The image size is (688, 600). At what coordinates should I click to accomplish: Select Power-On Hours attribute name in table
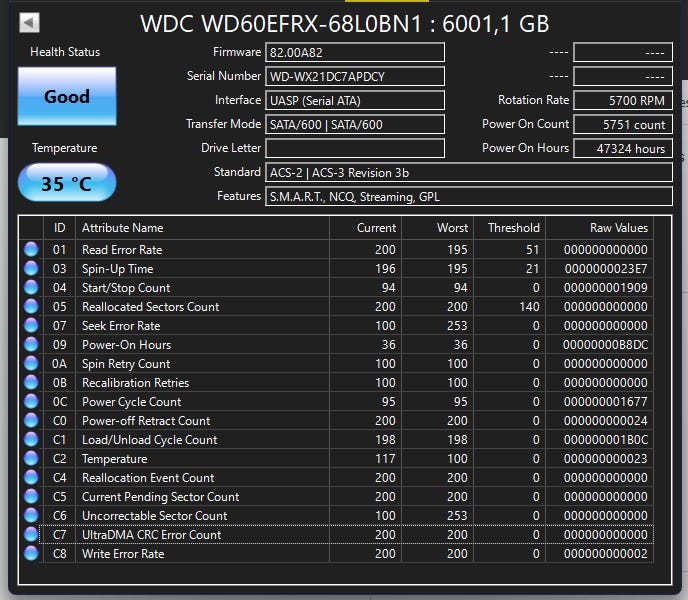pyautogui.click(x=126, y=345)
